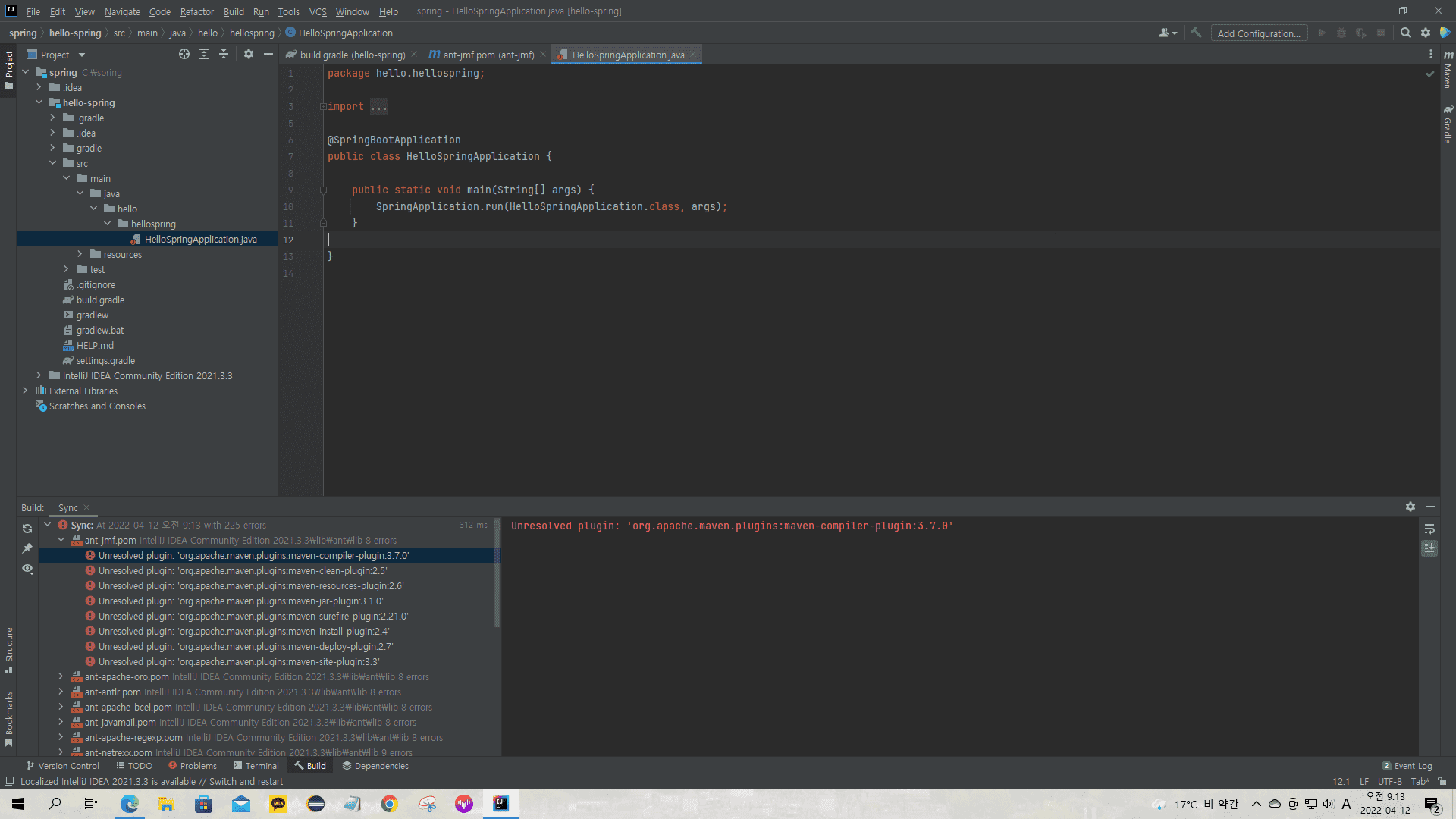Select build.gradle in project tree
The width and height of the screenshot is (1456, 819).
pyautogui.click(x=100, y=300)
